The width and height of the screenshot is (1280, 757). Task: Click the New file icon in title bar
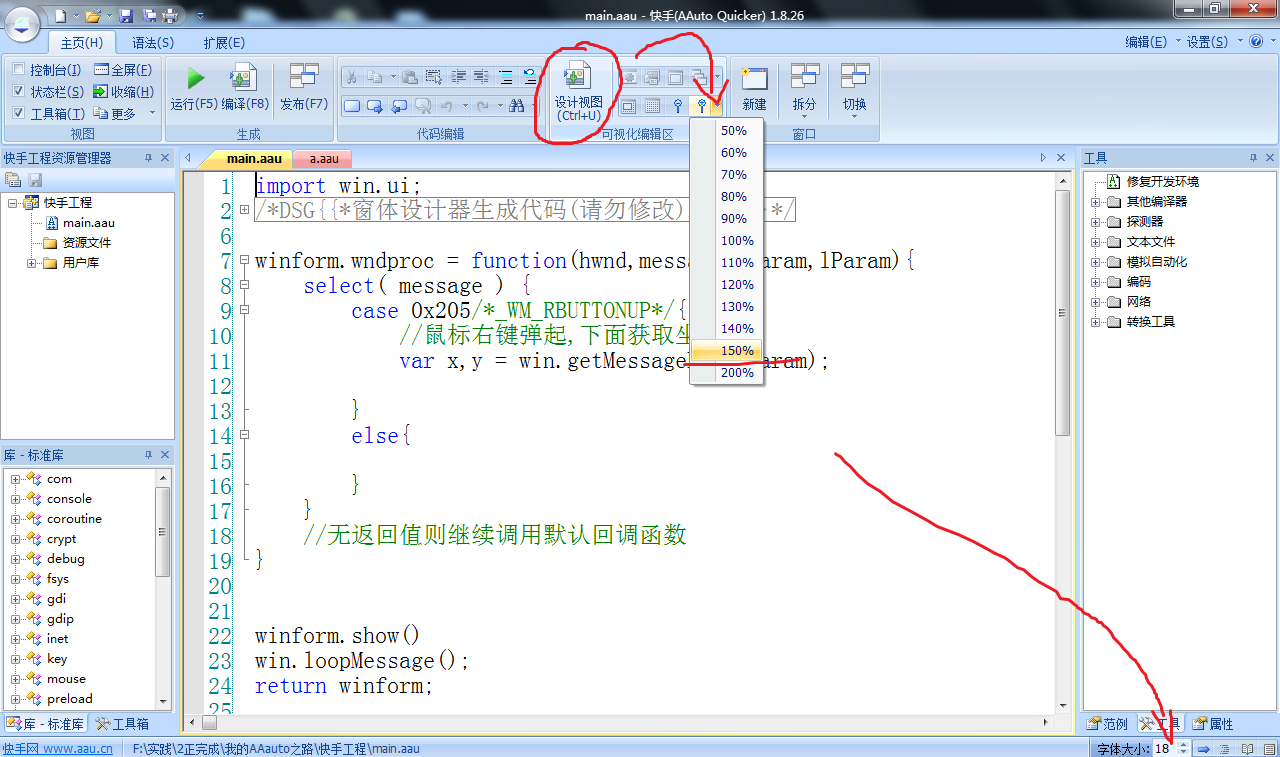pyautogui.click(x=60, y=16)
